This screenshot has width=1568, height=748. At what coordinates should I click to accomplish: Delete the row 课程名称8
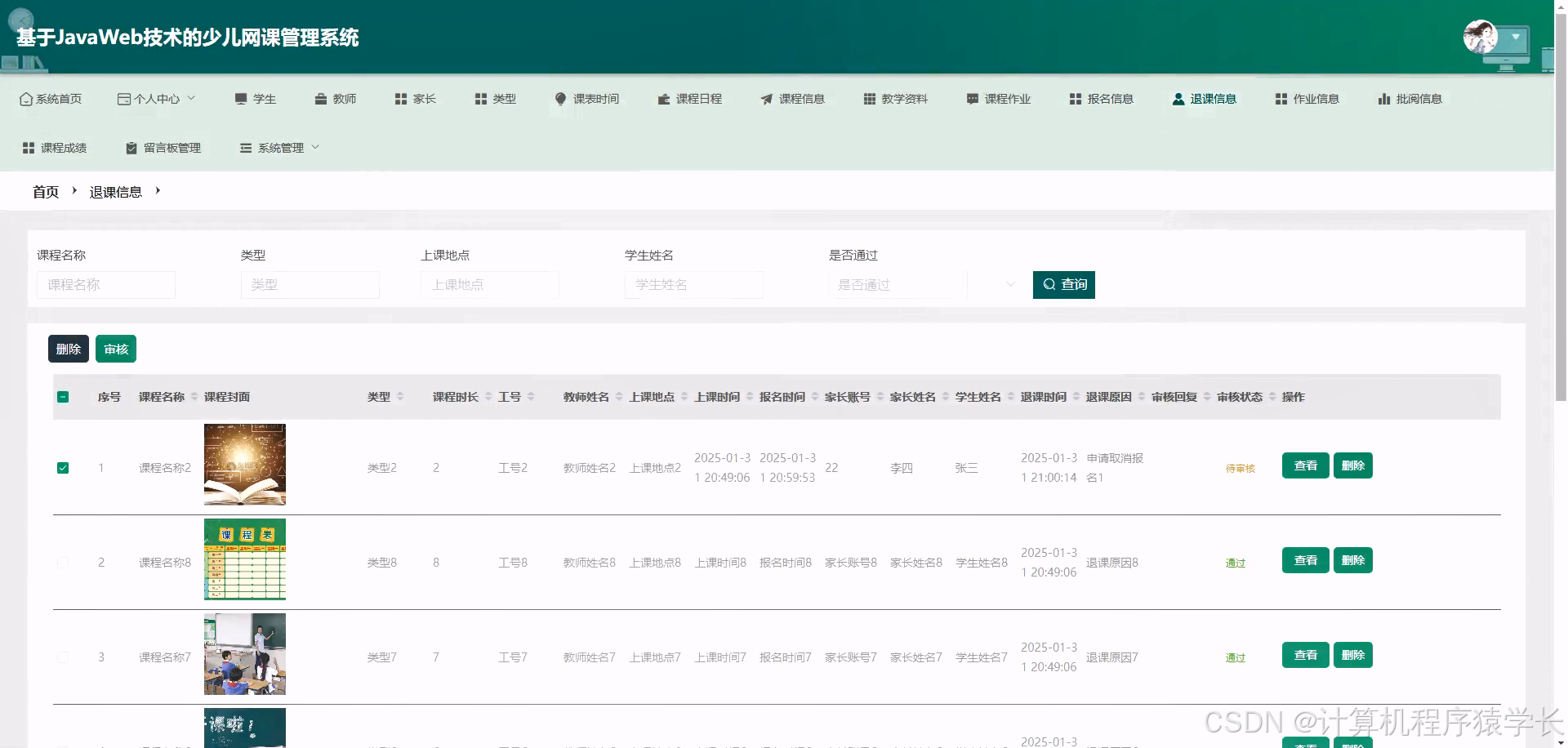1352,560
